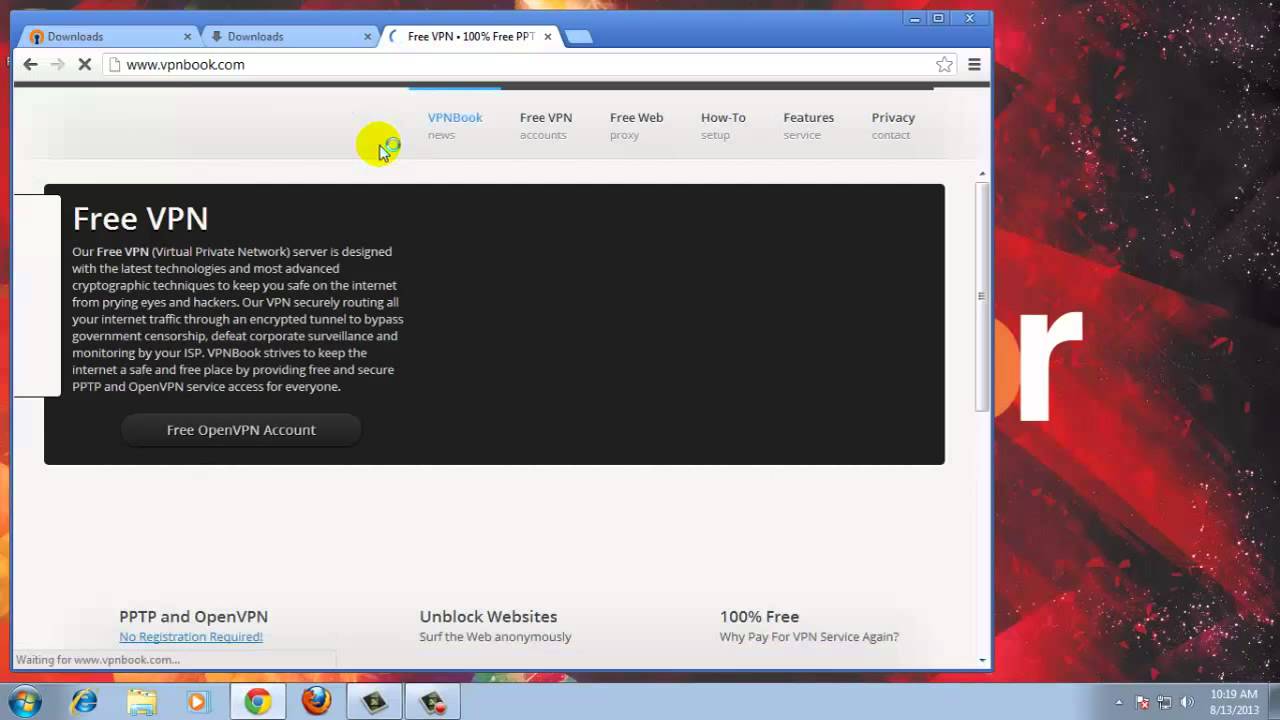Select the Free VPN • 100% Free PPT tab

[x=470, y=36]
